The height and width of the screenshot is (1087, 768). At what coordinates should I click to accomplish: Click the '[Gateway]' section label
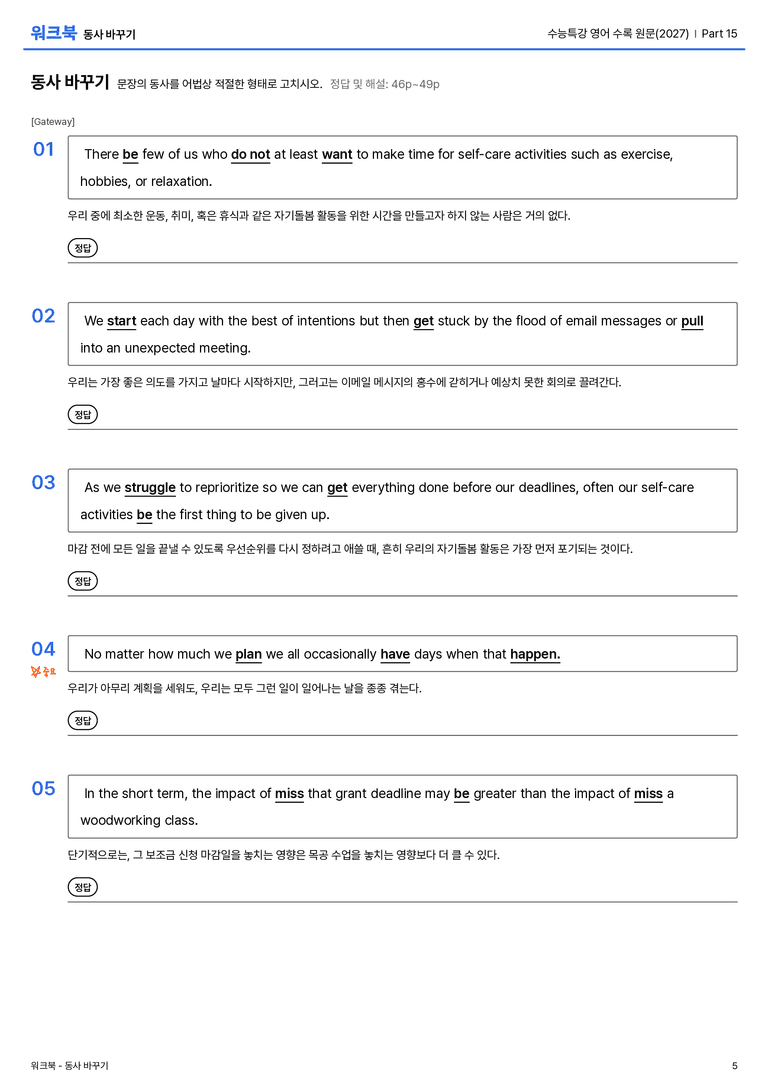tap(53, 122)
